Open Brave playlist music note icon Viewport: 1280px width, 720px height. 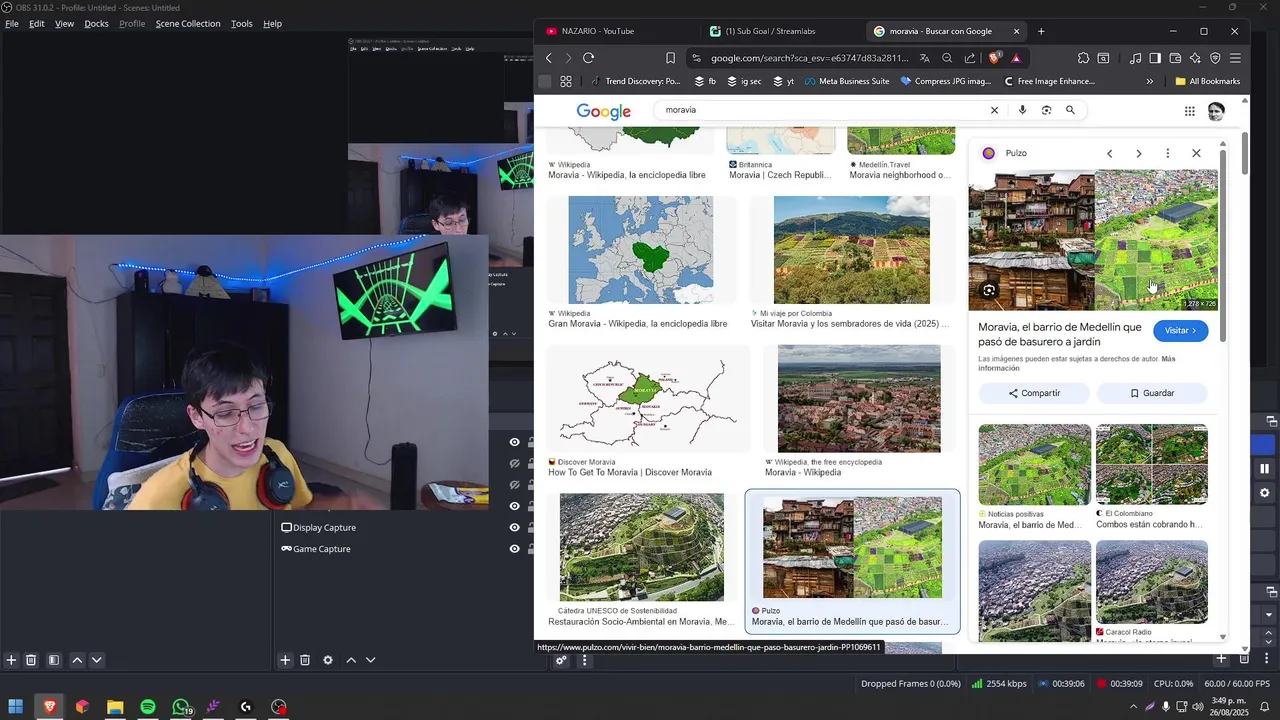tap(1135, 58)
